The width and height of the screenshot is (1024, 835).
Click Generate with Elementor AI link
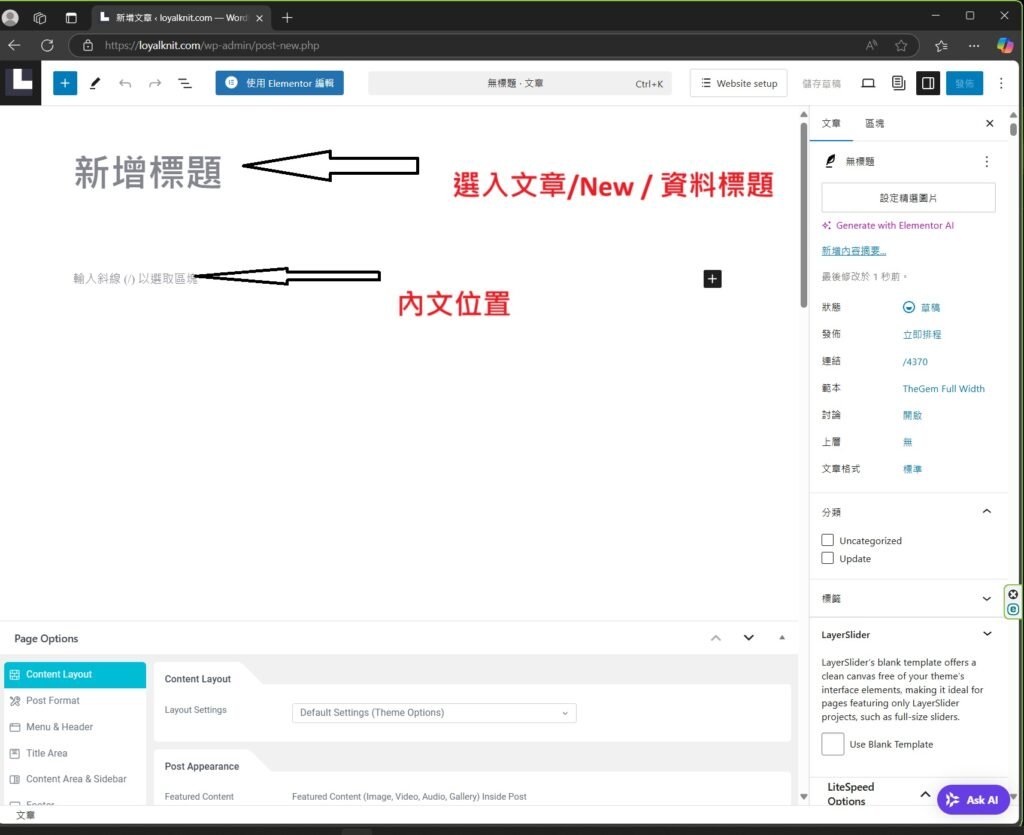tap(894, 226)
